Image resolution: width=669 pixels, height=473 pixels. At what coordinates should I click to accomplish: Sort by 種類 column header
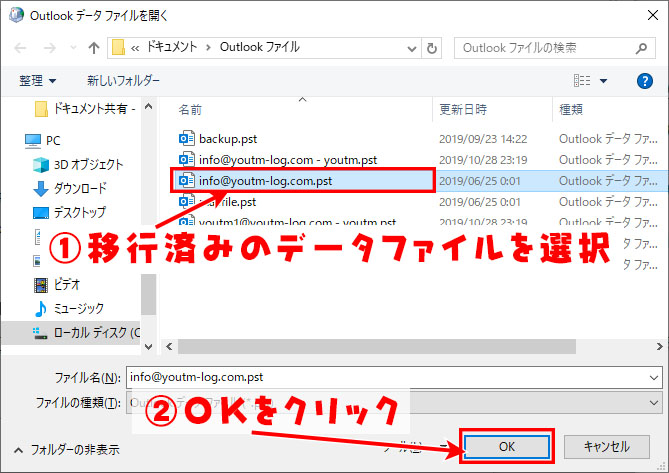pos(571,110)
